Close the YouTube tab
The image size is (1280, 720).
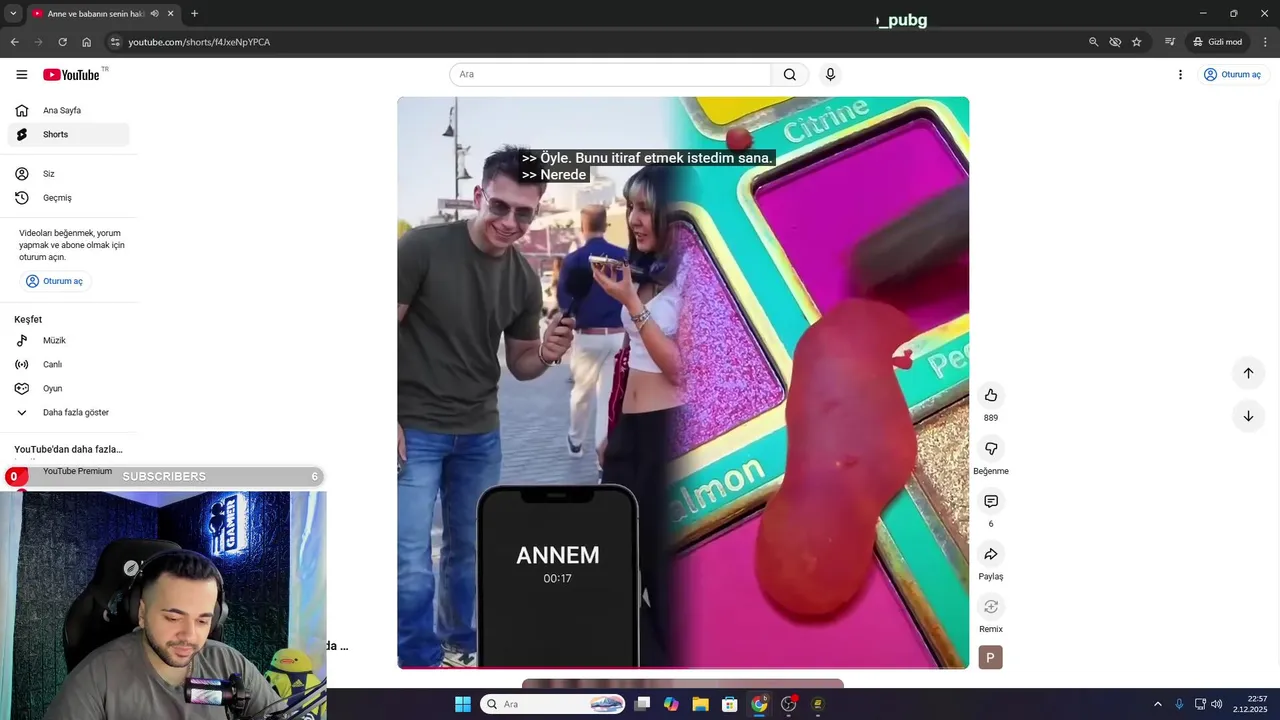click(x=171, y=14)
